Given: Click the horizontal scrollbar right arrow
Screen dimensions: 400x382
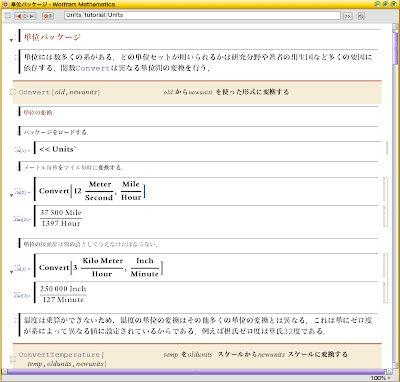Looking at the screenshot, I should coord(389,371).
